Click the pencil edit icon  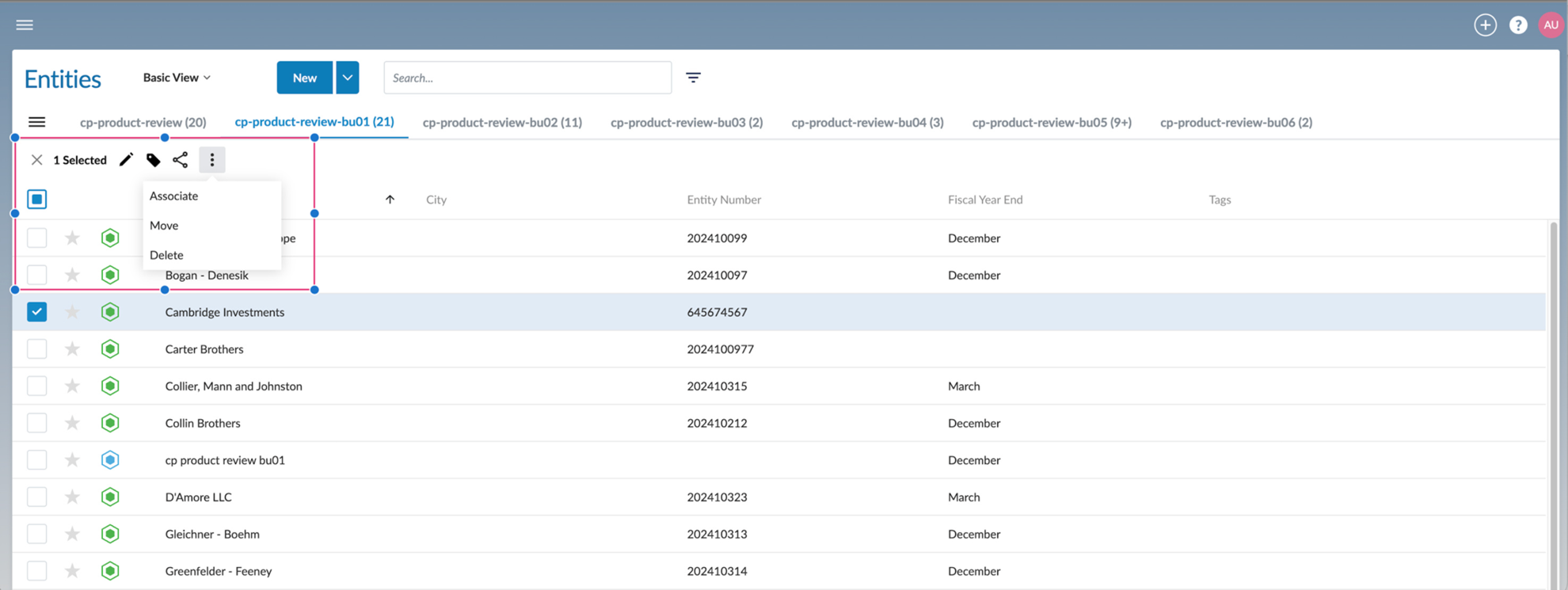pyautogui.click(x=126, y=160)
